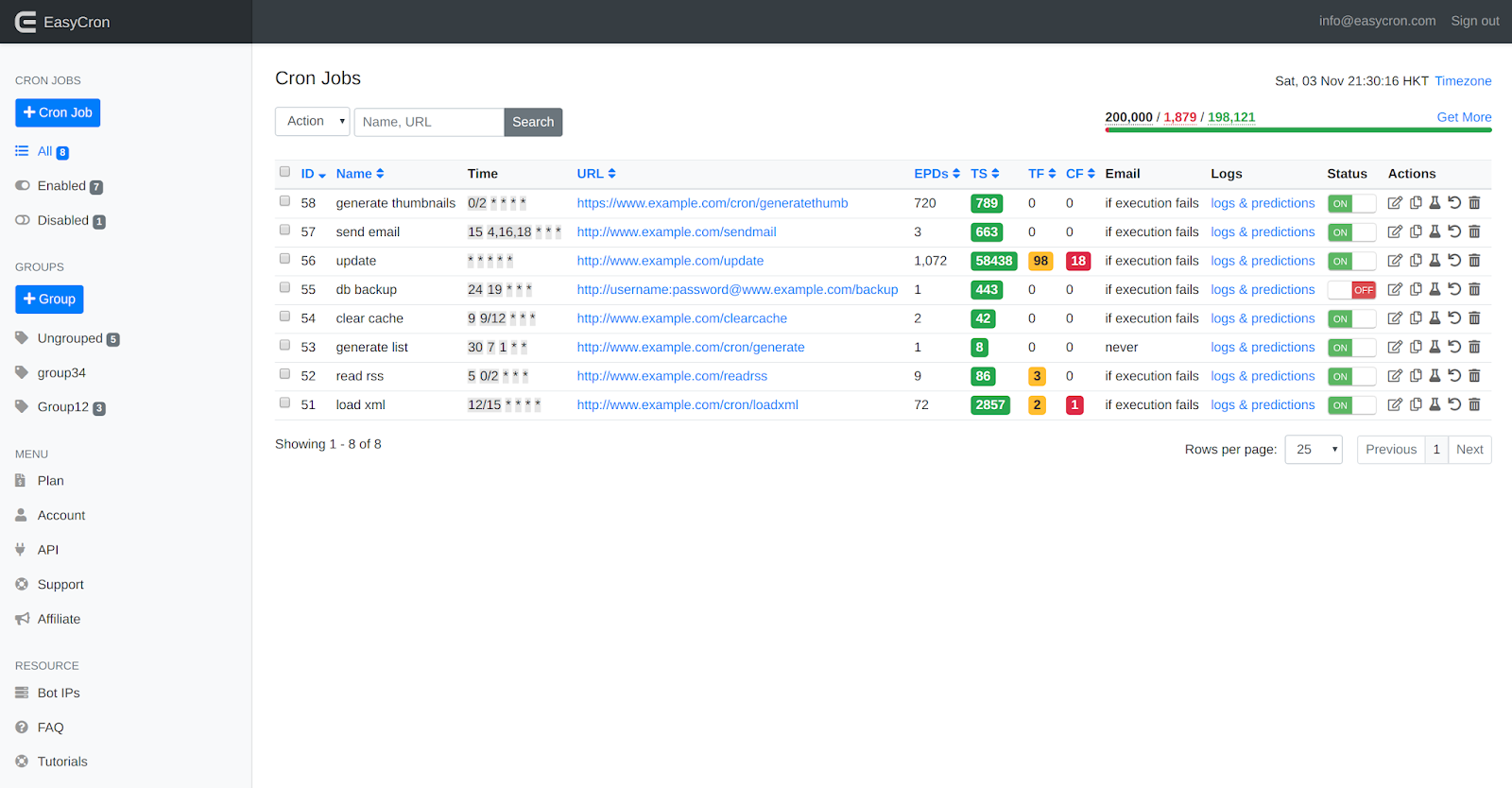1512x788 pixels.
Task: Edit the generate list cron job
Action: (x=1394, y=347)
